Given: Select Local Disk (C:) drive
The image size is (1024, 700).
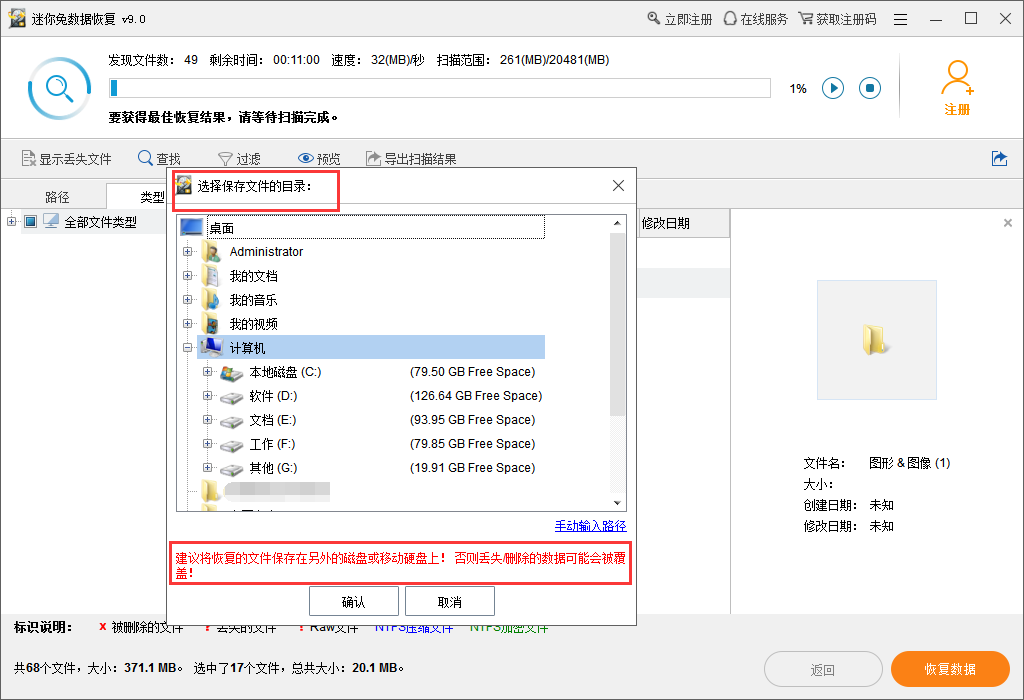Looking at the screenshot, I should 285,372.
